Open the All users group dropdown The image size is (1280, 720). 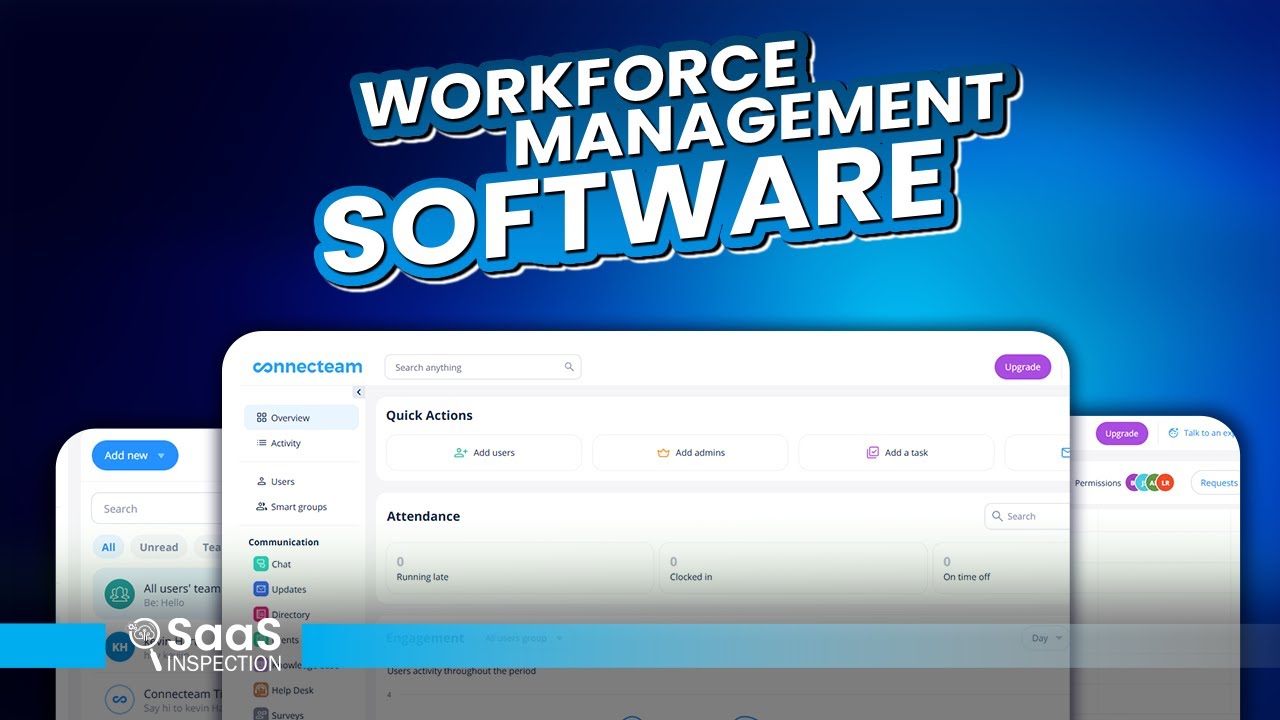coord(523,638)
